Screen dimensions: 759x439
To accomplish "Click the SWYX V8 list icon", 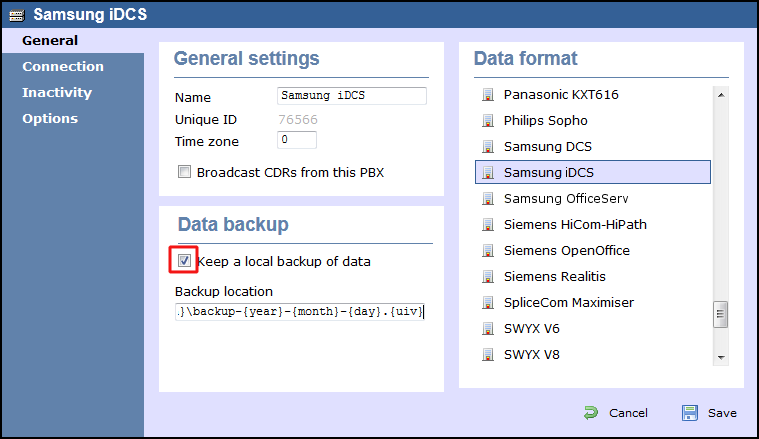I will pos(488,355).
